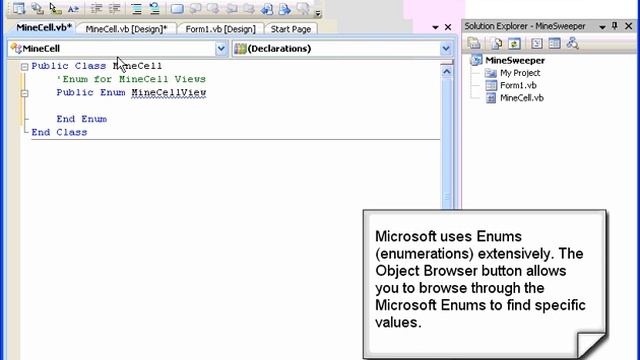This screenshot has width=640, height=360.
Task: Click the Clear All Bookmarks icon
Action: (x=303, y=8)
